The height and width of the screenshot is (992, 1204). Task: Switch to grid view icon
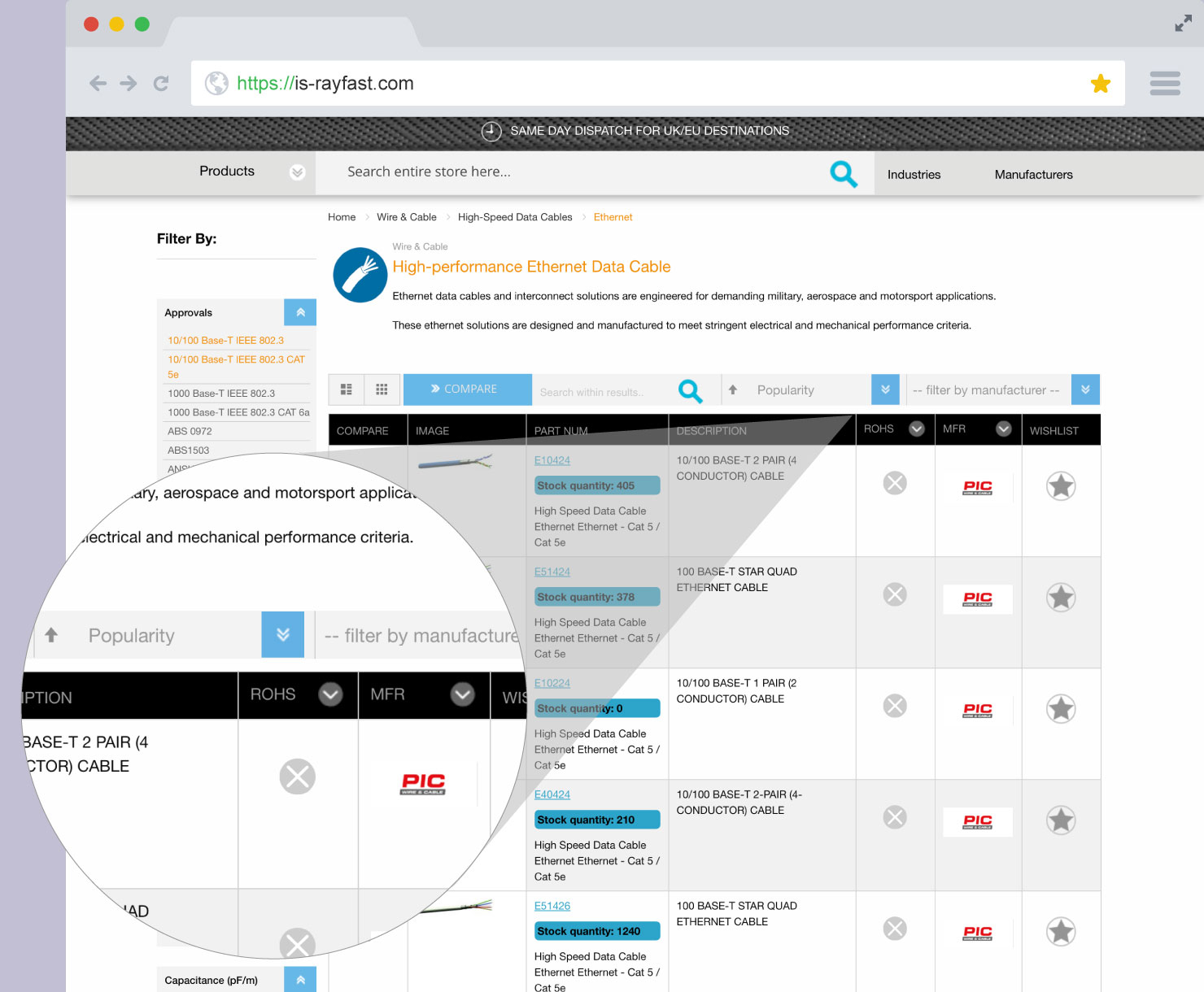click(382, 389)
